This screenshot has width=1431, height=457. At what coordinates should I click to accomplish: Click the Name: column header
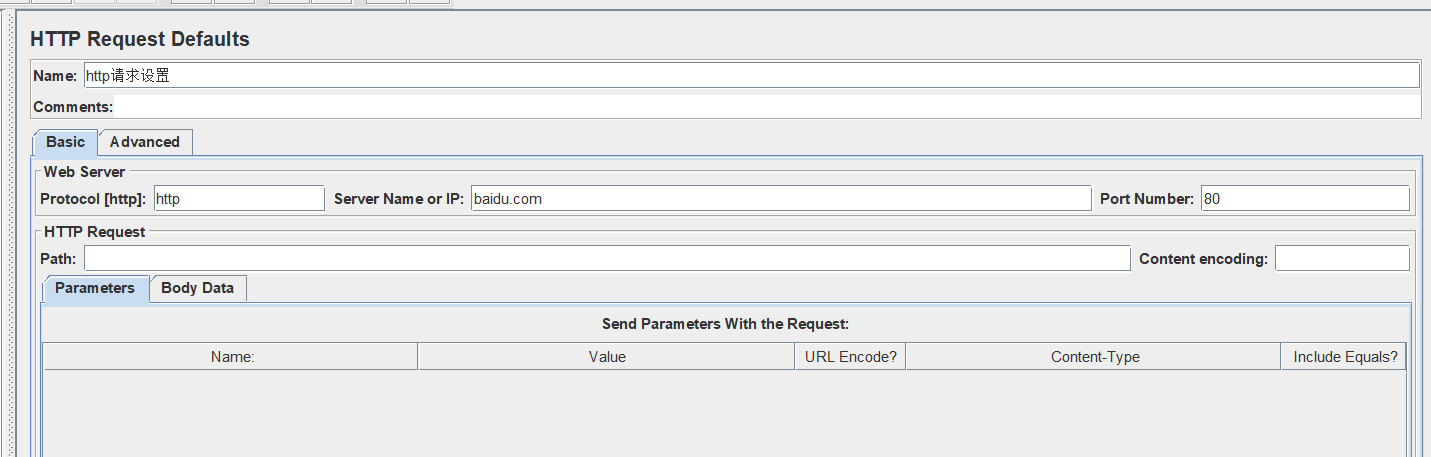(231, 356)
